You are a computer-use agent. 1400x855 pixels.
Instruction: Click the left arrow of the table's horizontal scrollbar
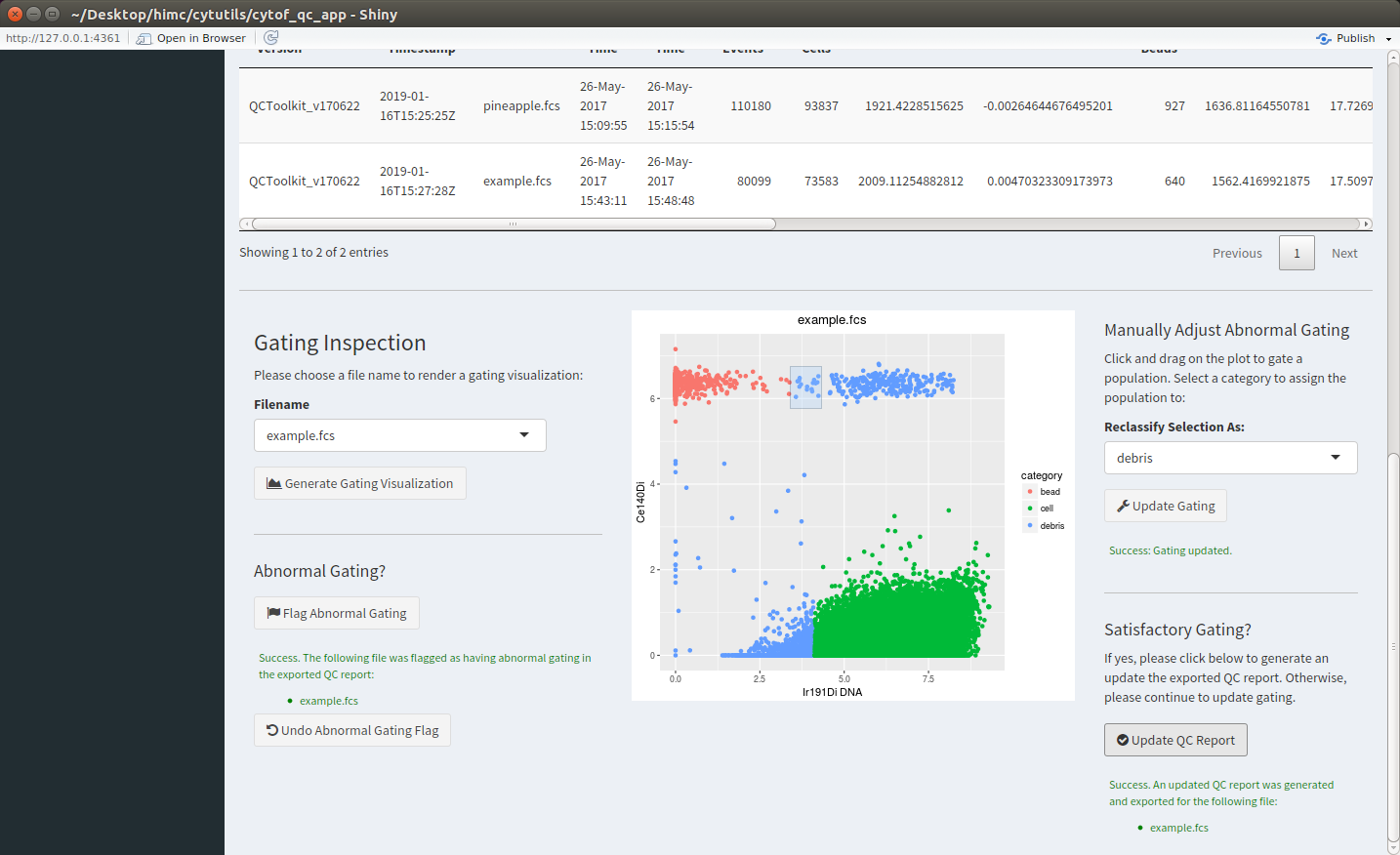tap(245, 224)
